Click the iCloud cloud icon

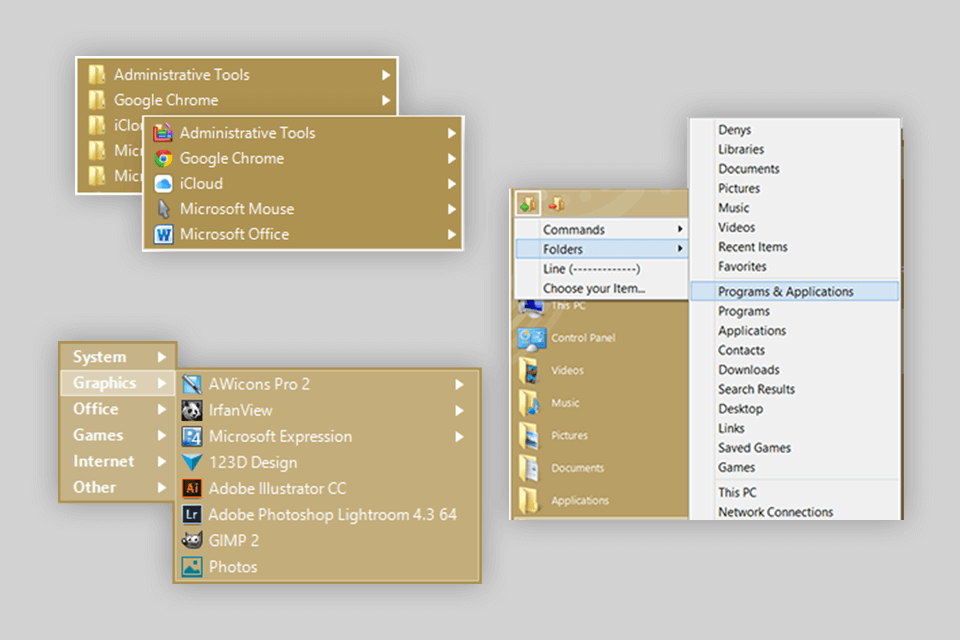point(163,184)
